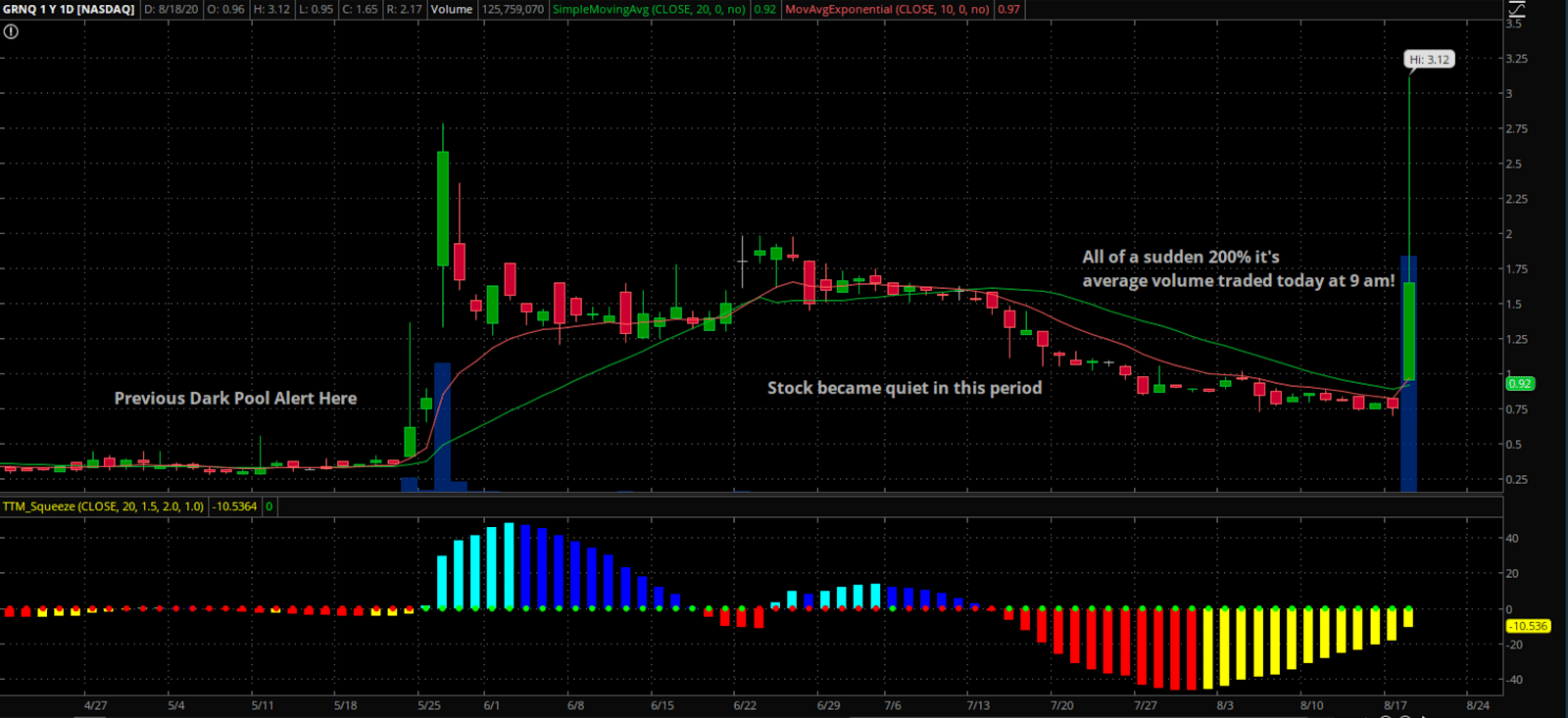The height and width of the screenshot is (718, 1568).
Task: Click the 0.25 price axis label
Action: (1517, 480)
